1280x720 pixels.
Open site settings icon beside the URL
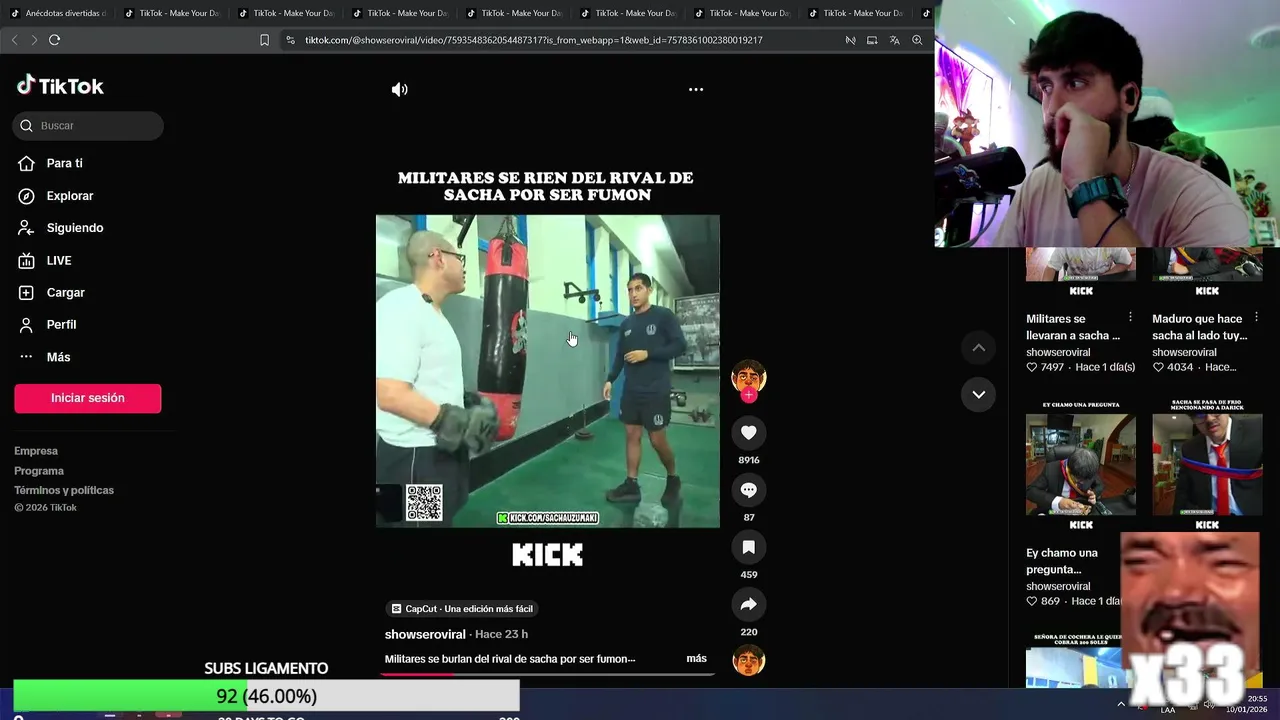(290, 40)
